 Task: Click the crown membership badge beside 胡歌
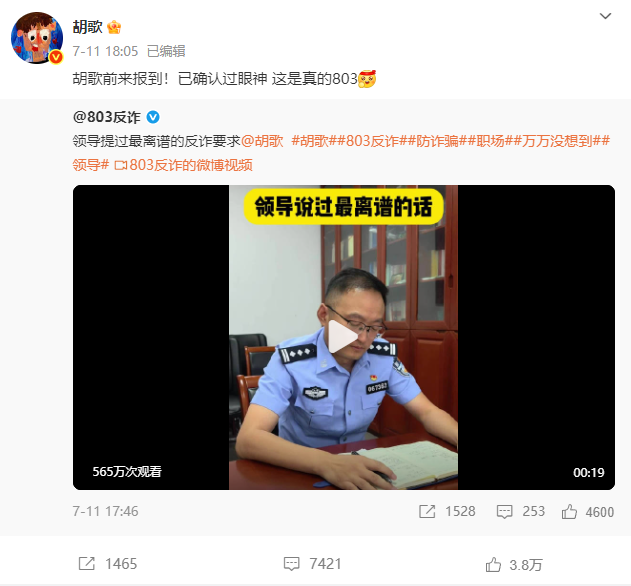[x=114, y=27]
